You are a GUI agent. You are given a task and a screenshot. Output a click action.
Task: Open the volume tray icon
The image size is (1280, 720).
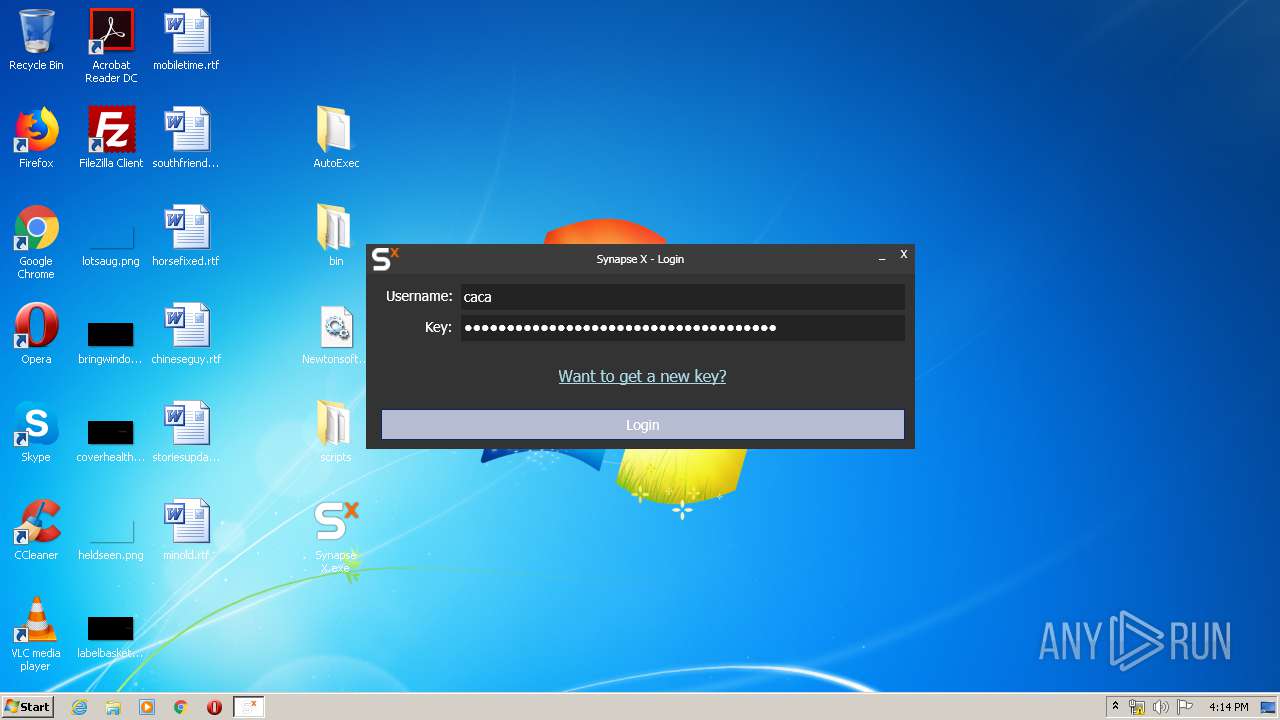(1160, 707)
